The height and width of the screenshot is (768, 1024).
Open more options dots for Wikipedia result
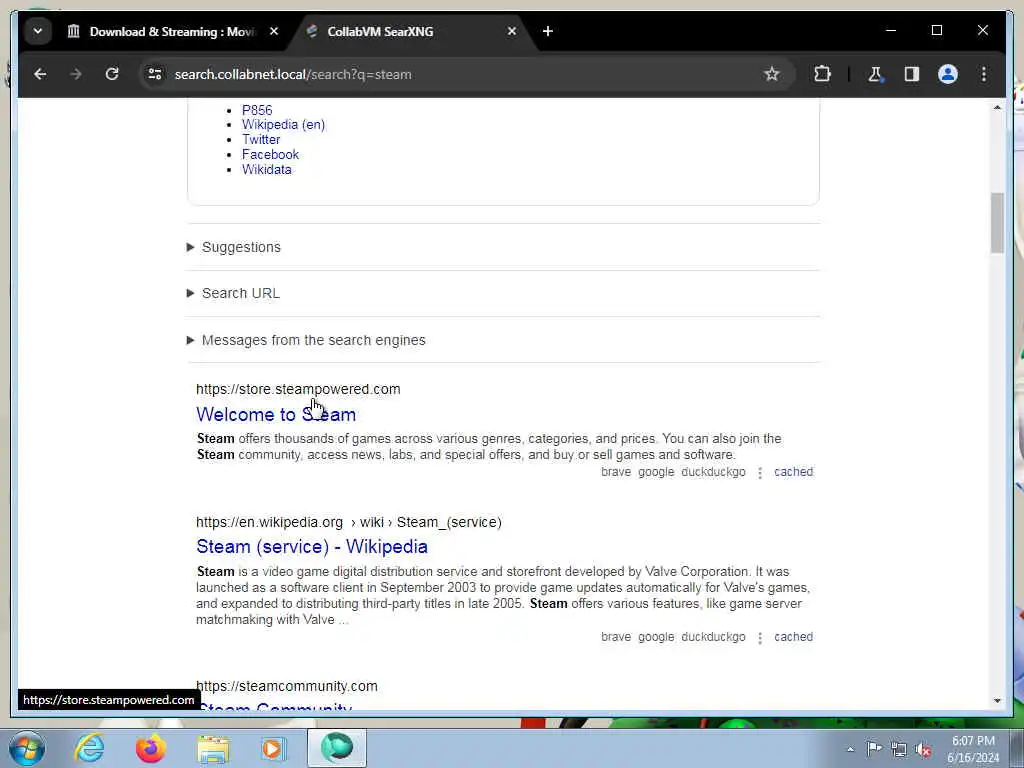pyautogui.click(x=760, y=638)
